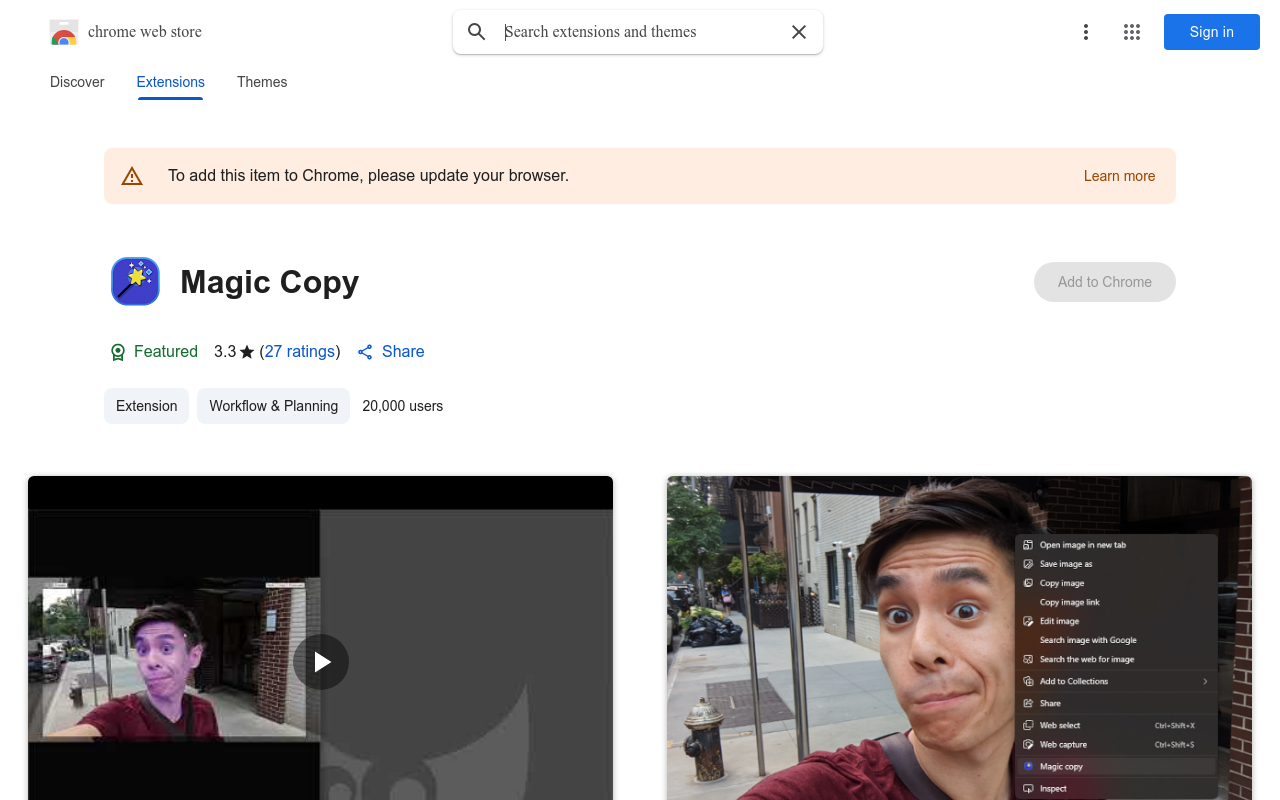Focus the Search extensions and themes field

(638, 32)
